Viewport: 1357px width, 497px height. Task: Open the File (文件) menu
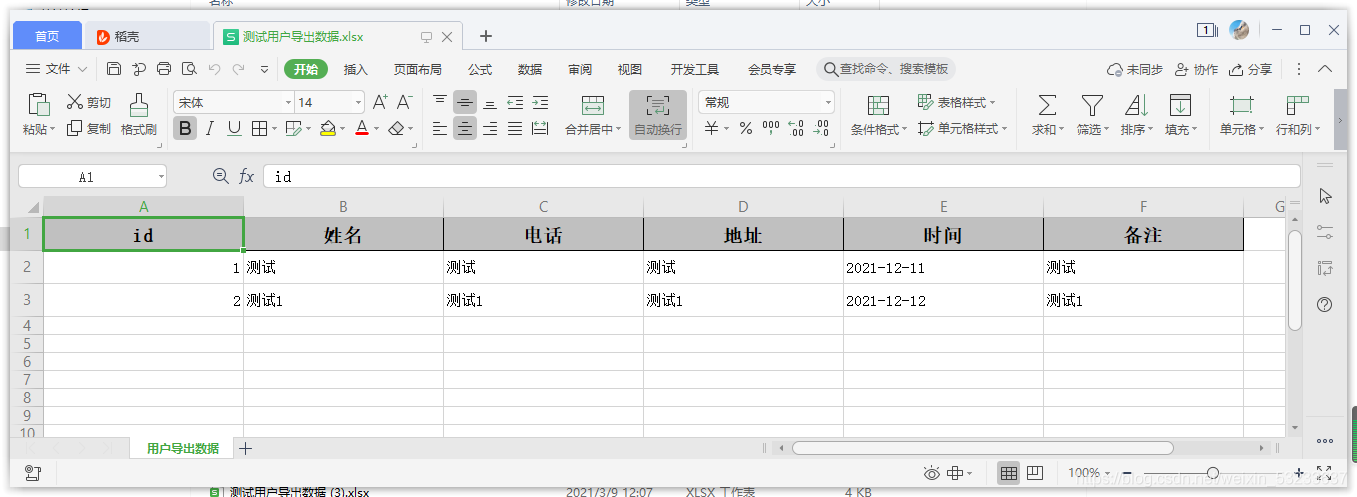[56, 69]
